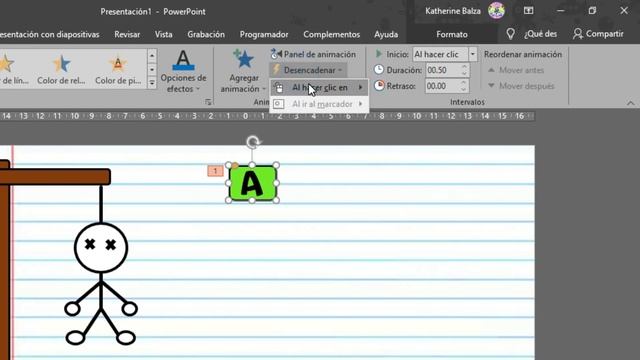Click the Retraso value field
This screenshot has width=640, height=360.
(442, 86)
